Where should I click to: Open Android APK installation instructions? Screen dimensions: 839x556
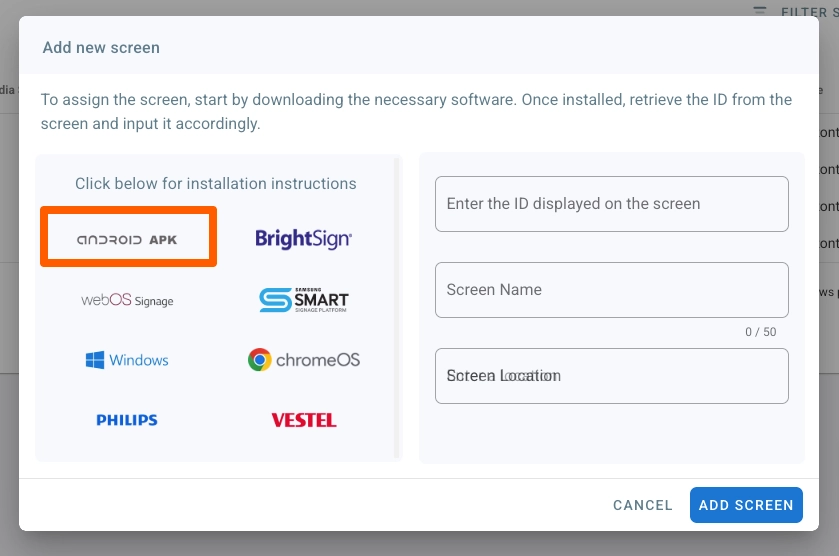(x=128, y=238)
